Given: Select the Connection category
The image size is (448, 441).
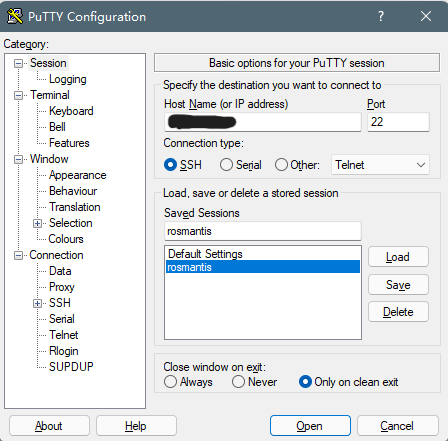Looking at the screenshot, I should (56, 255).
